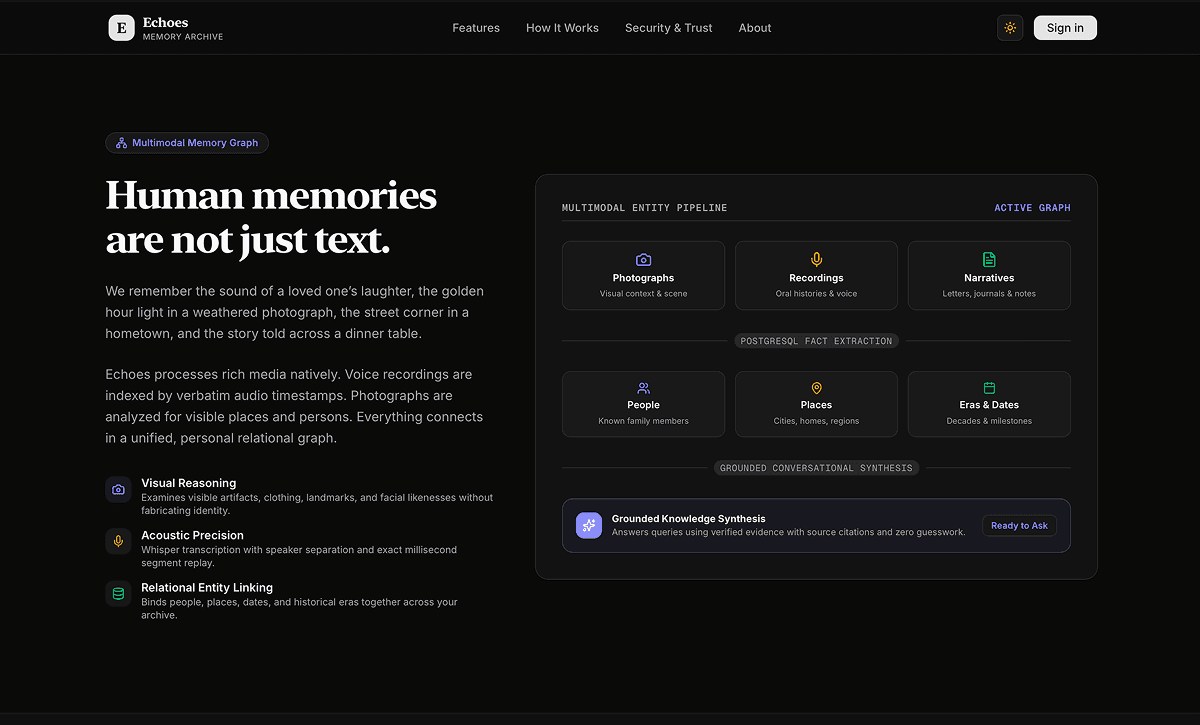Toggle the sun light-mode theme button
The height and width of the screenshot is (725, 1200).
(x=1010, y=28)
